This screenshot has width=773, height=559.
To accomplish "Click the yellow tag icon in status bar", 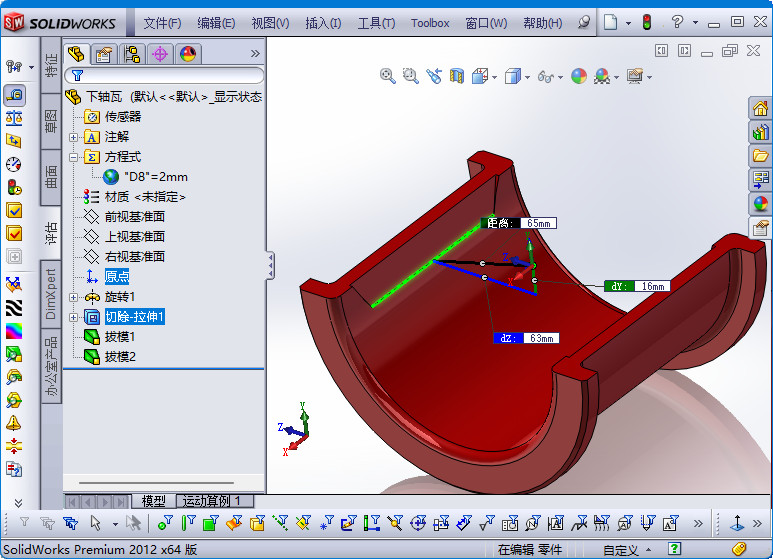I will point(738,549).
